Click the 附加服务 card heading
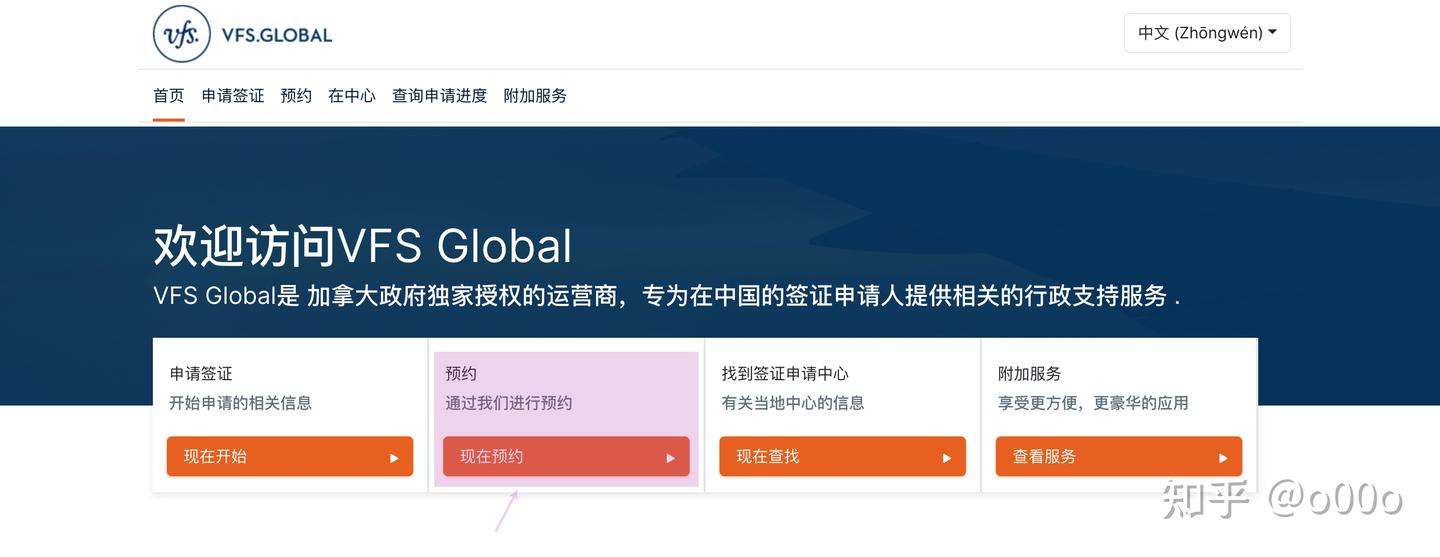This screenshot has height=557, width=1440. (x=1030, y=373)
